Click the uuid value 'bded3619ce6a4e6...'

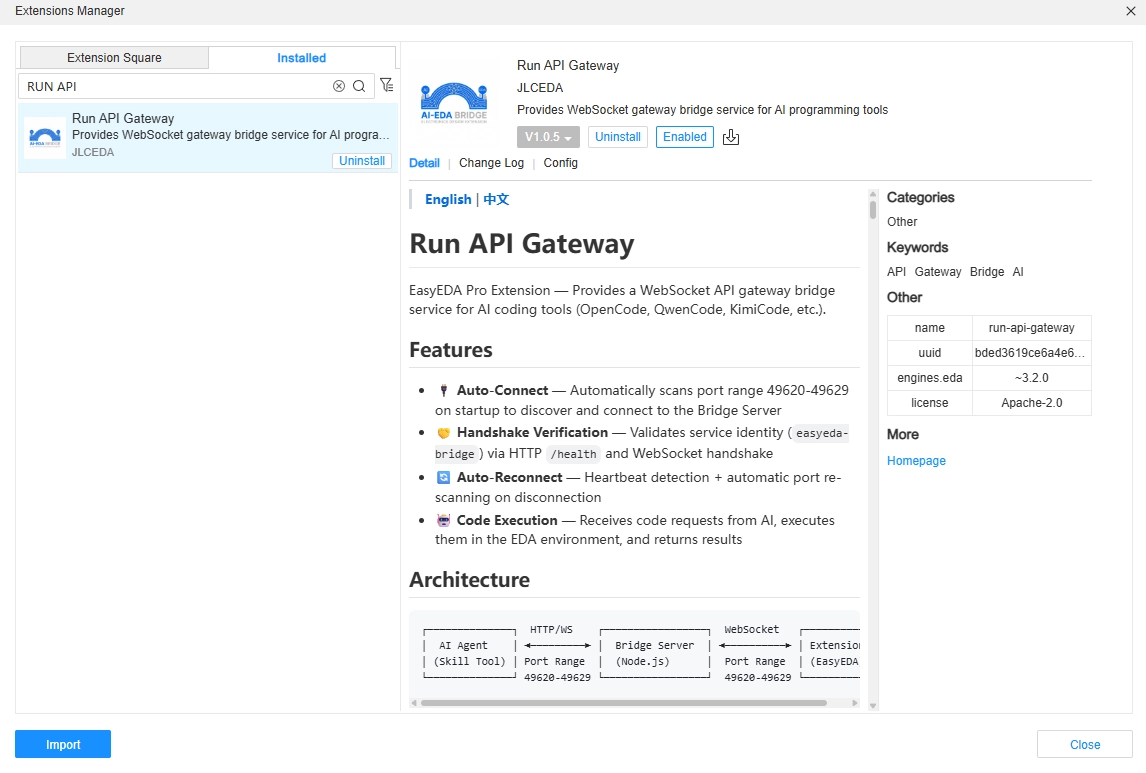tap(1031, 353)
